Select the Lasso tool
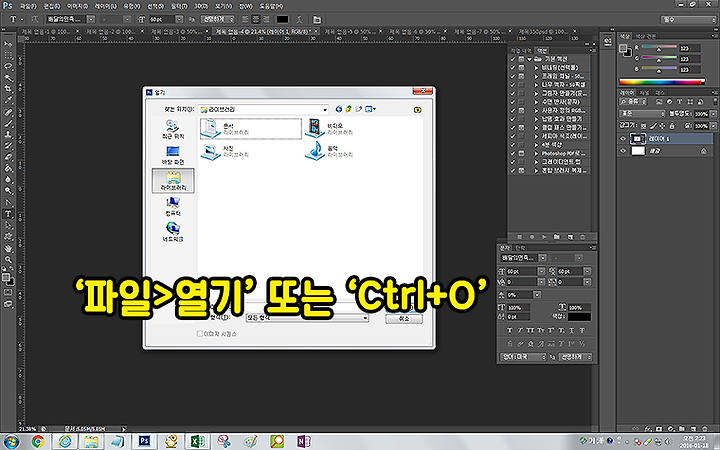Screen dimensions: 720x450 (8, 67)
